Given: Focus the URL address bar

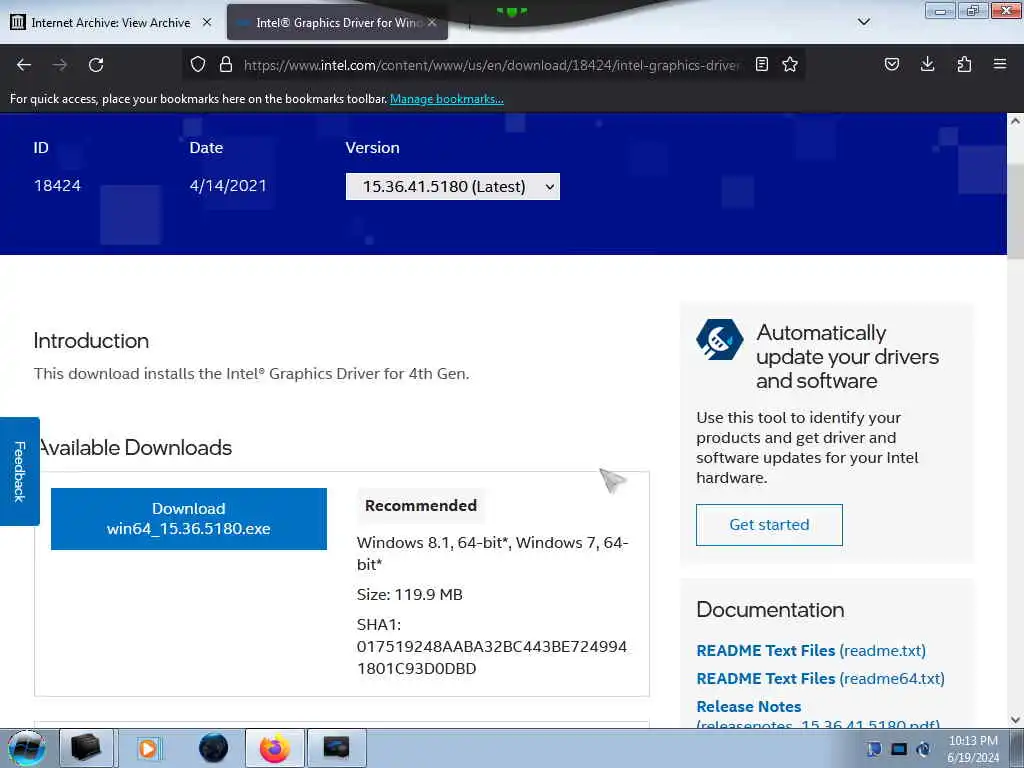Looking at the screenshot, I should (491, 65).
